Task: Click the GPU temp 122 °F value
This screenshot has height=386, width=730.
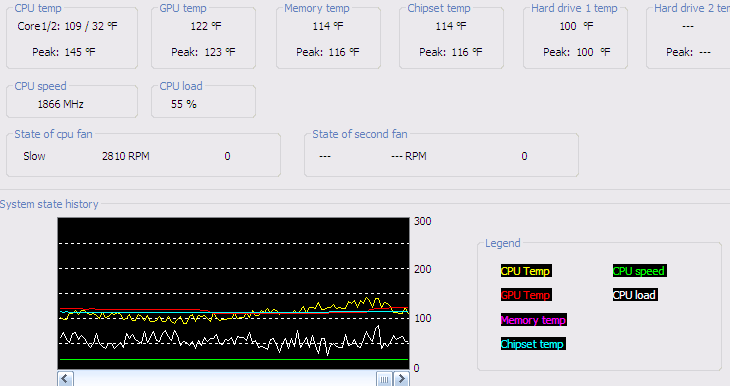Action: click(x=205, y=27)
